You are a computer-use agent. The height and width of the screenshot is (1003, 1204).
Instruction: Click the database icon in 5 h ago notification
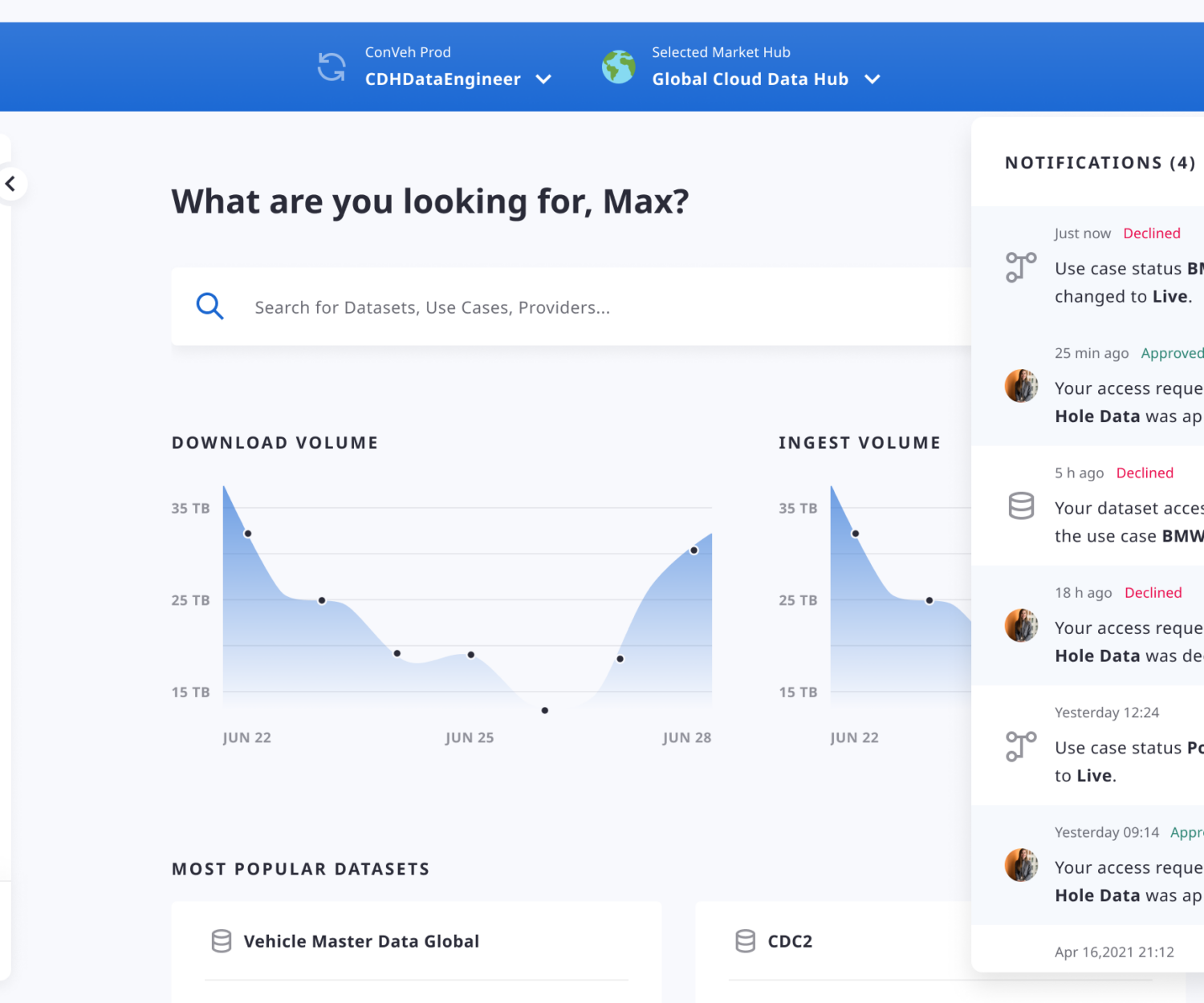pos(1021,506)
